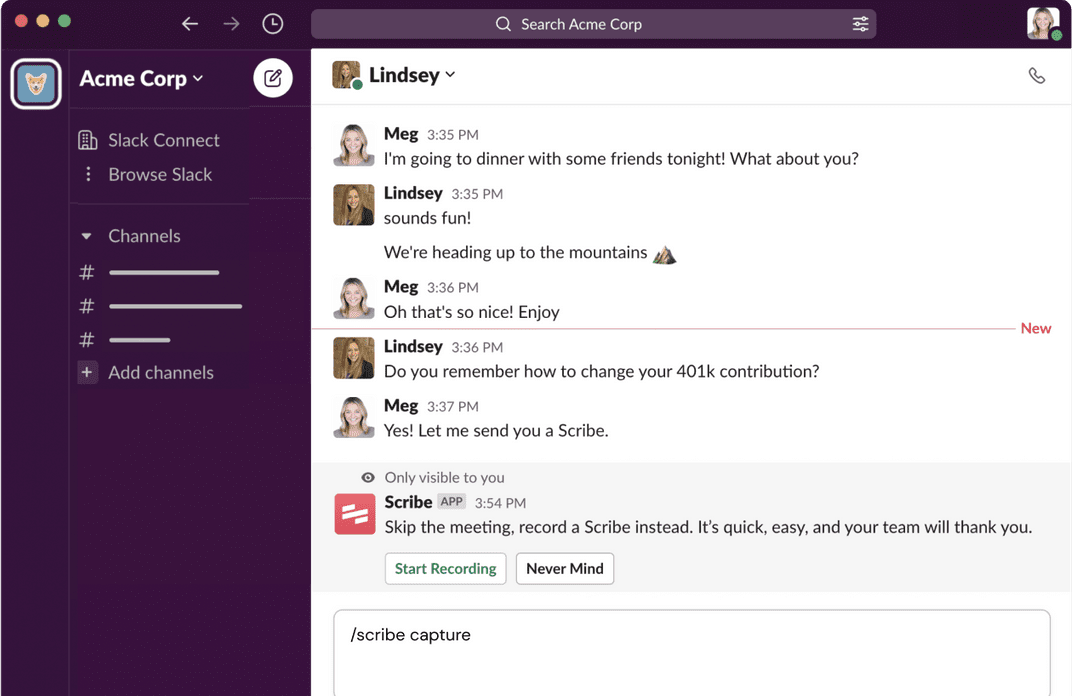Collapse the Channels section
The width and height of the screenshot is (1074, 696).
click(86, 236)
